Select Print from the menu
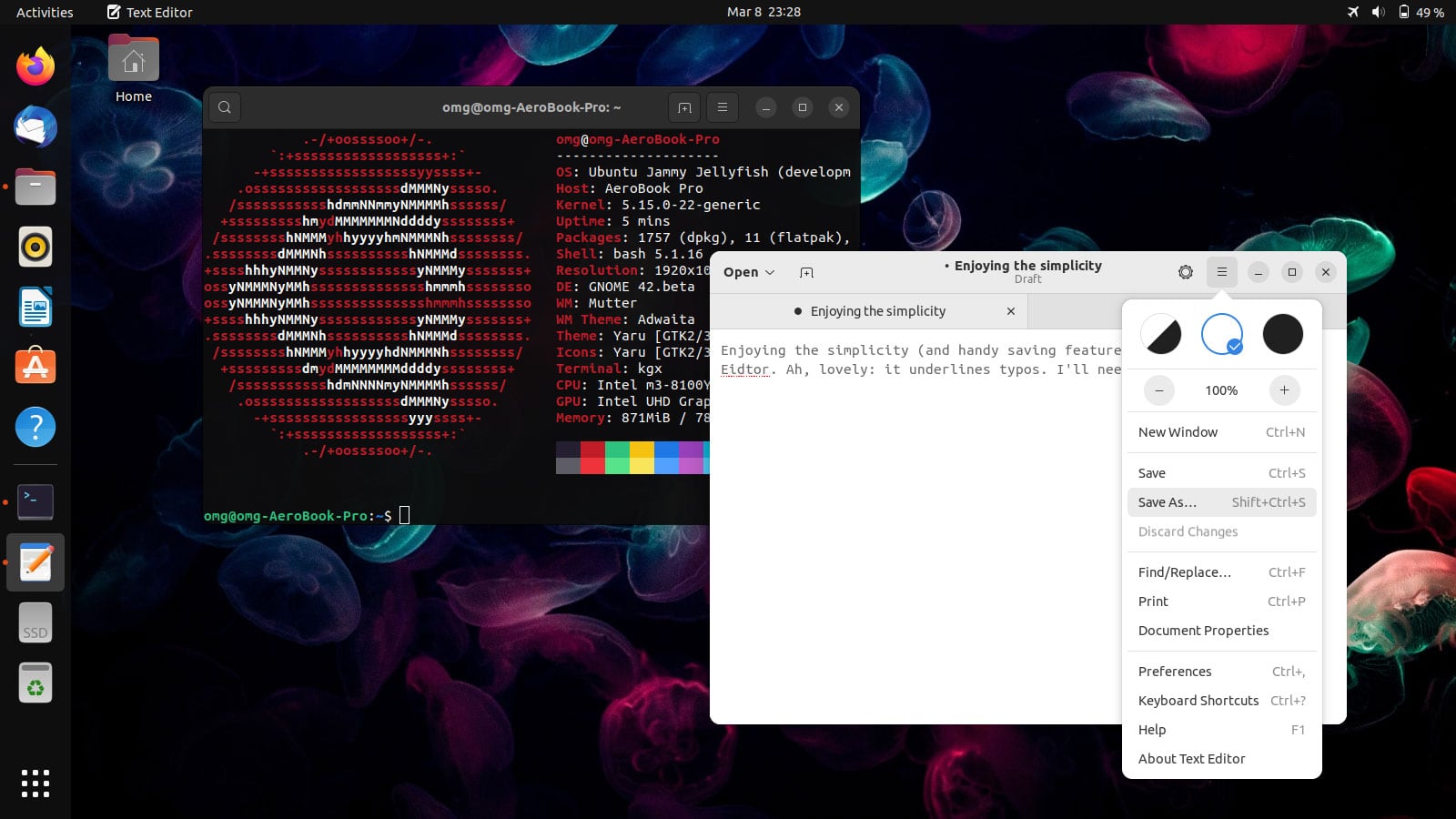 coord(1221,602)
